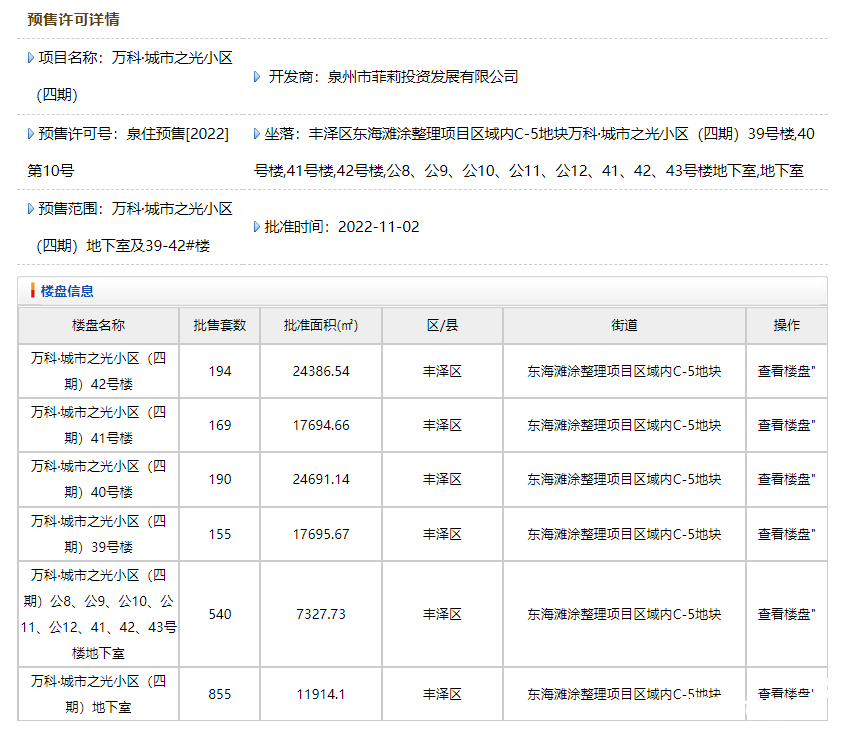Image resolution: width=845 pixels, height=733 pixels.
Task: Click the area value 11914.1
Action: pos(321,694)
